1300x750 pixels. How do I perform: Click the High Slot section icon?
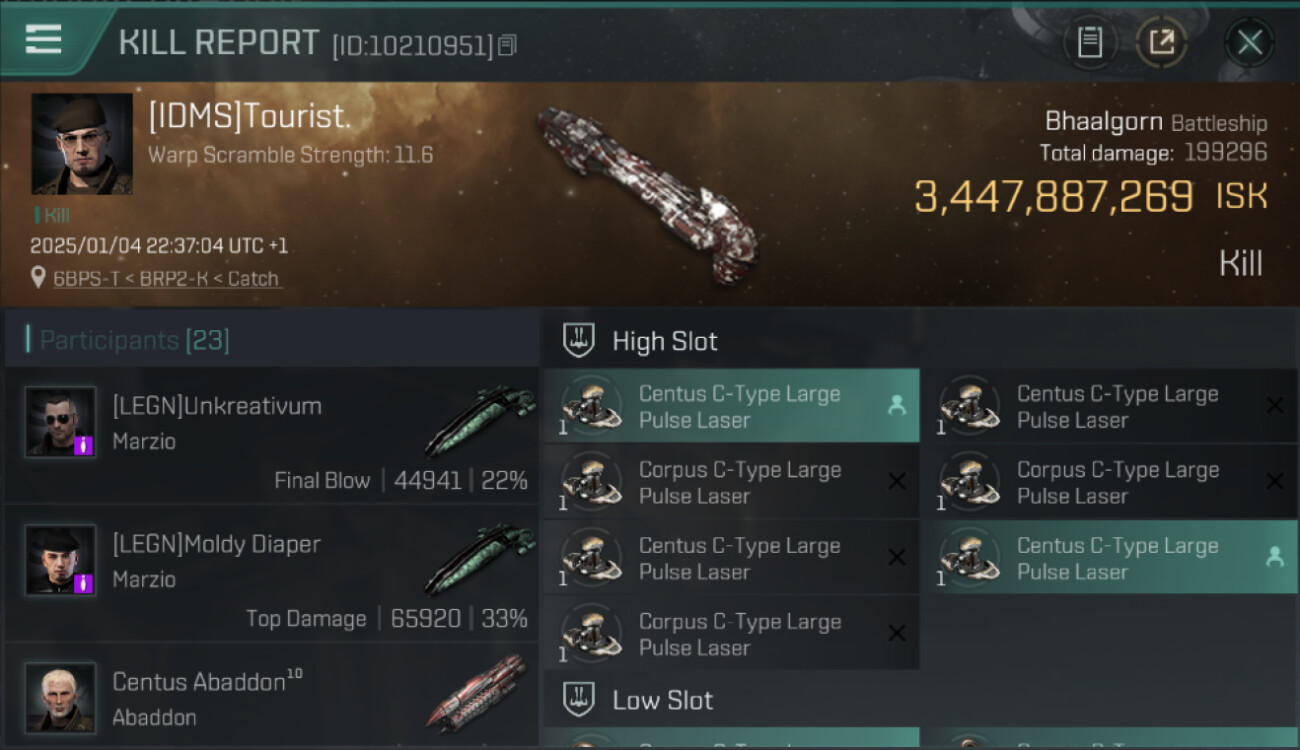pyautogui.click(x=579, y=341)
